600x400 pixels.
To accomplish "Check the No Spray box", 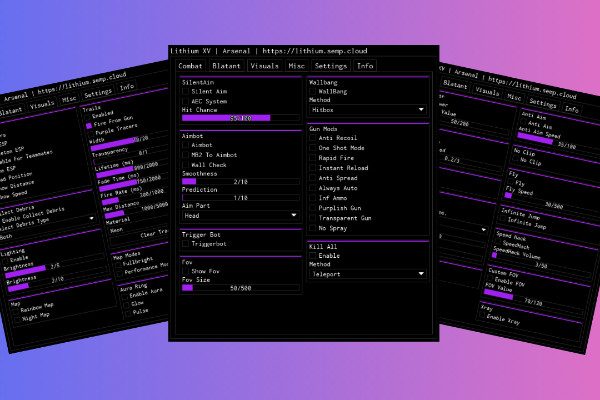I will coord(313,228).
